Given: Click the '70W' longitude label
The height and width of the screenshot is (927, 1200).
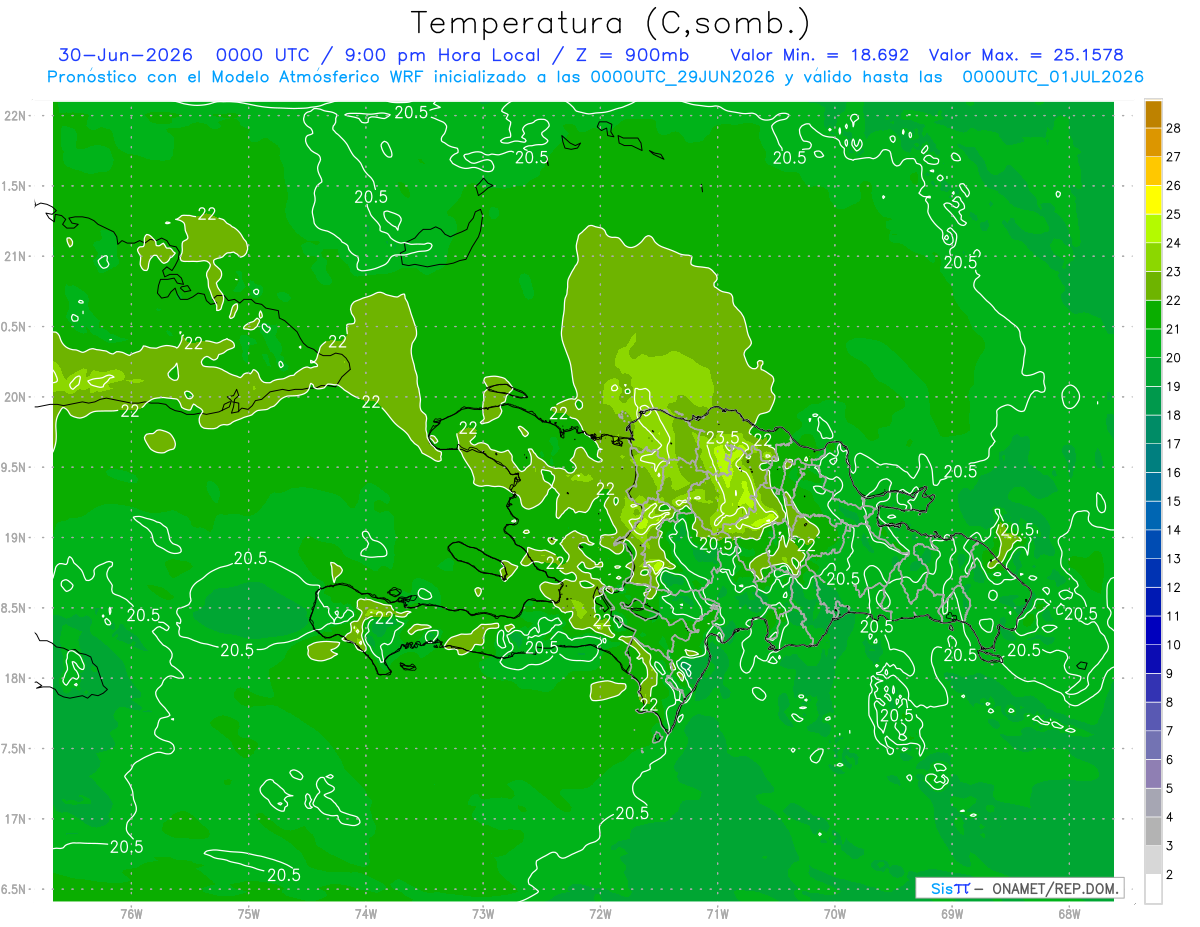Looking at the screenshot, I should [834, 914].
